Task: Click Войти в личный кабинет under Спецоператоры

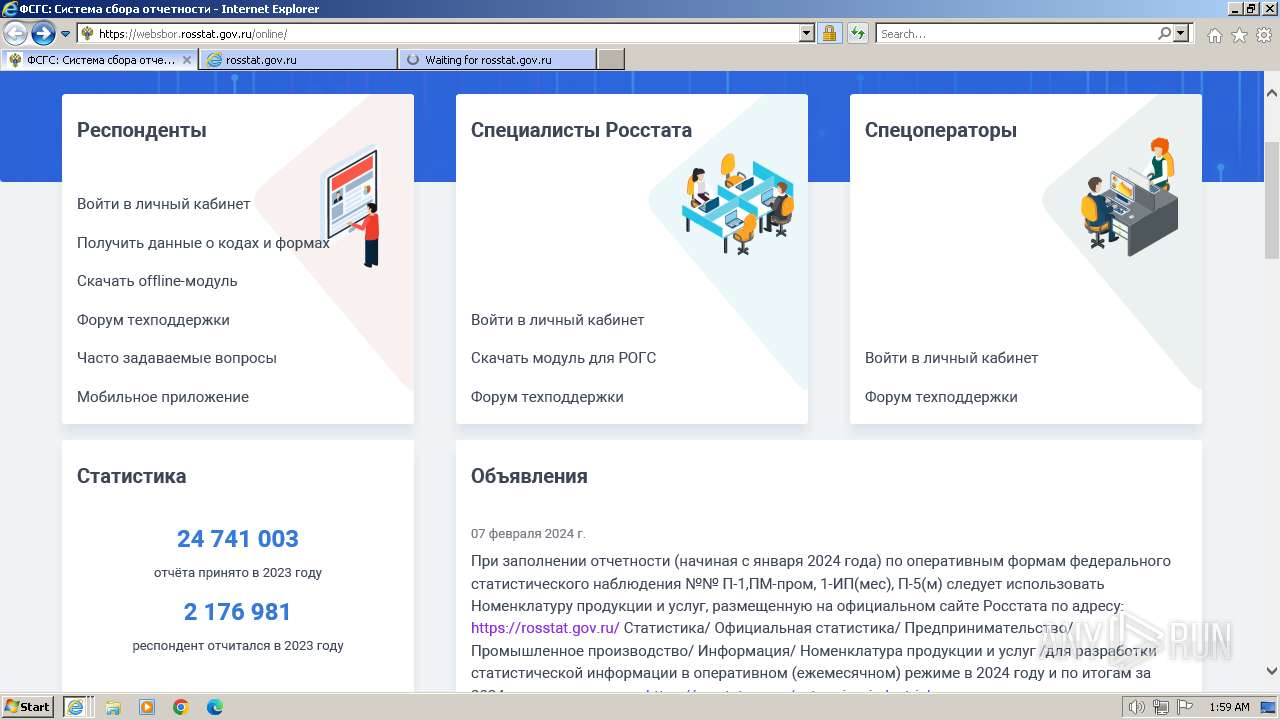Action: click(x=952, y=358)
